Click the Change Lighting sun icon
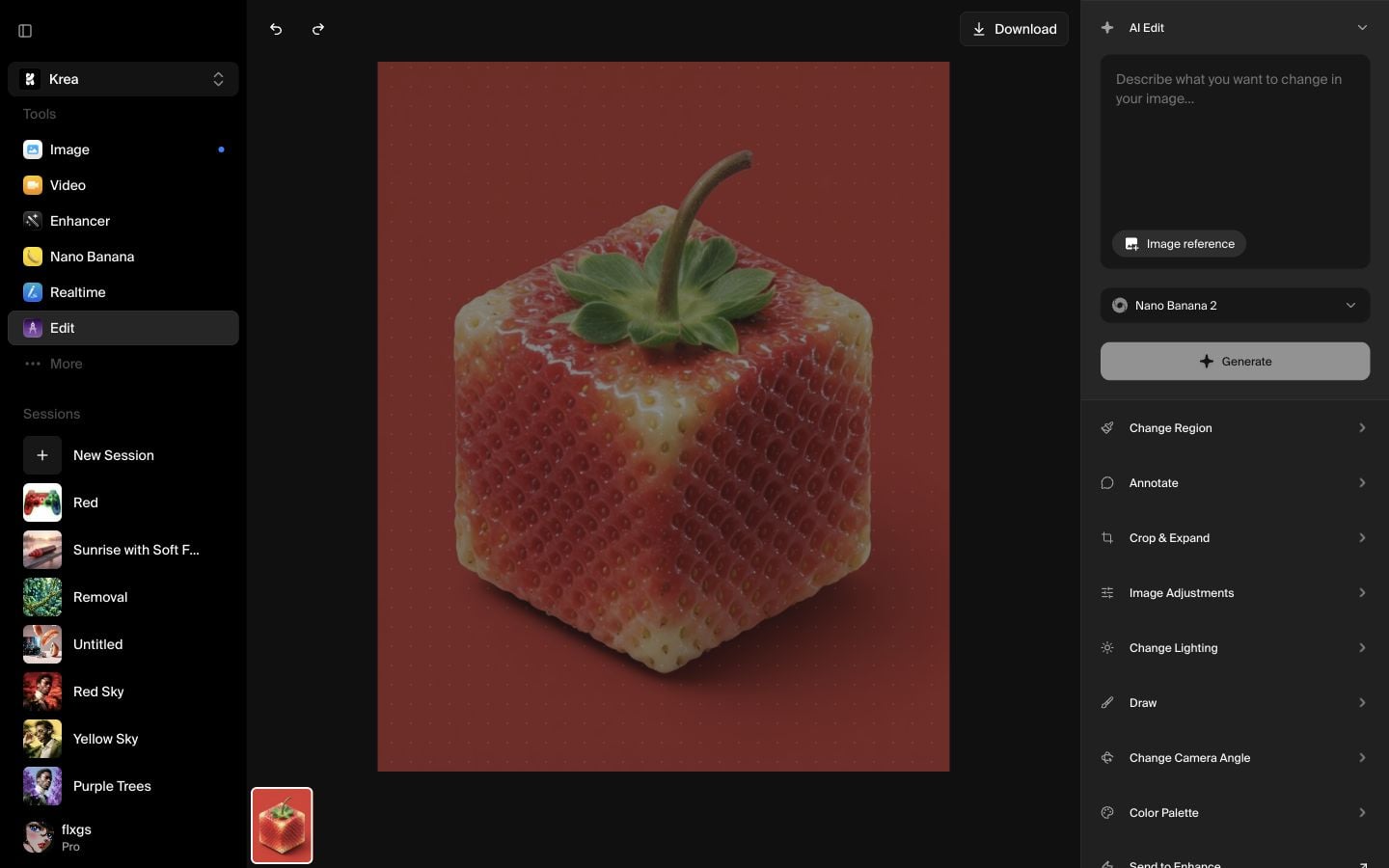 [x=1107, y=648]
